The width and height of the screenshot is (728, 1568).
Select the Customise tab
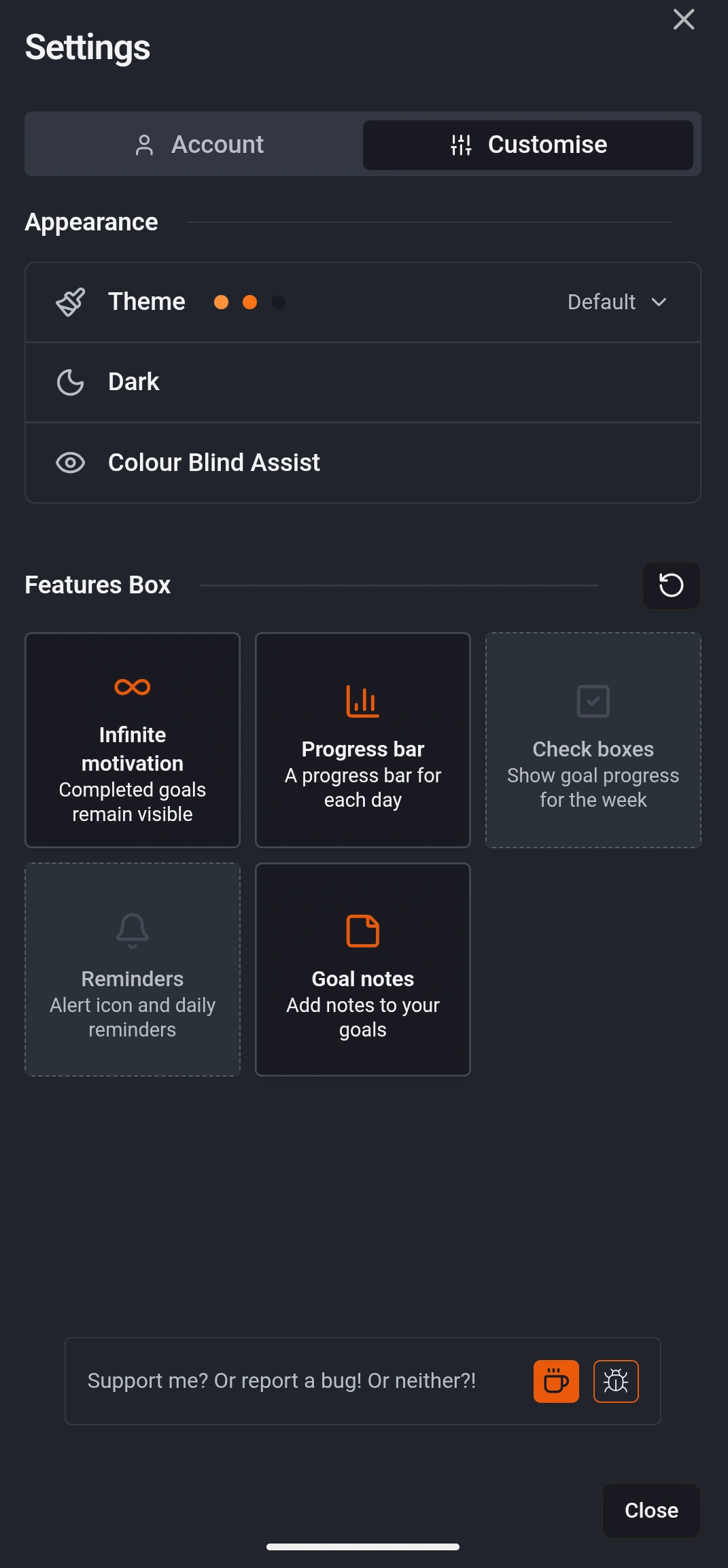(528, 145)
